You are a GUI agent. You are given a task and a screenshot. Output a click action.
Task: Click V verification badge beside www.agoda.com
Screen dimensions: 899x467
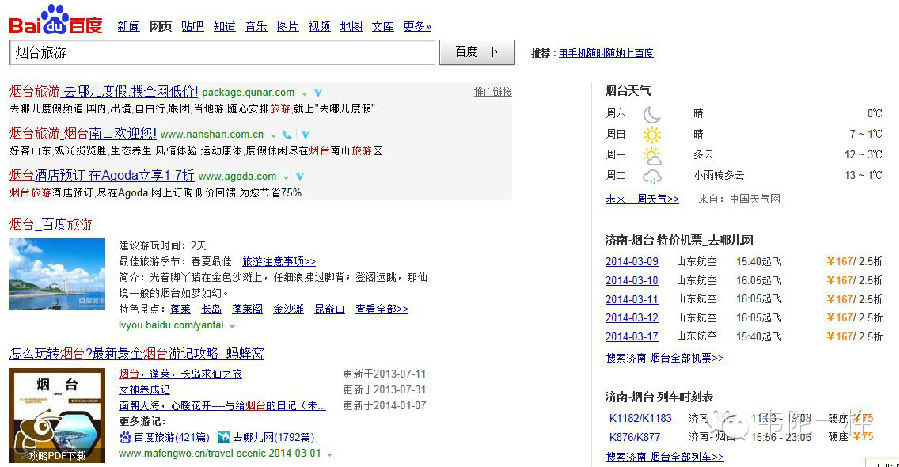coord(300,177)
